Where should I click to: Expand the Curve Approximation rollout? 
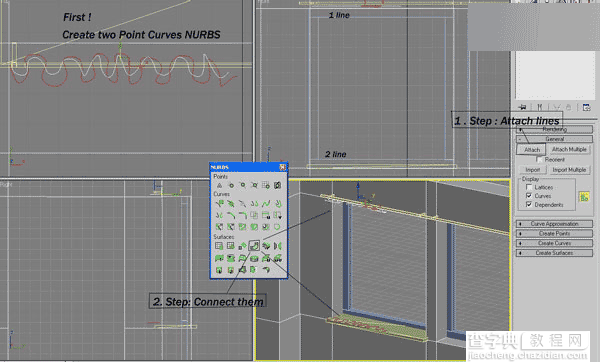554,224
